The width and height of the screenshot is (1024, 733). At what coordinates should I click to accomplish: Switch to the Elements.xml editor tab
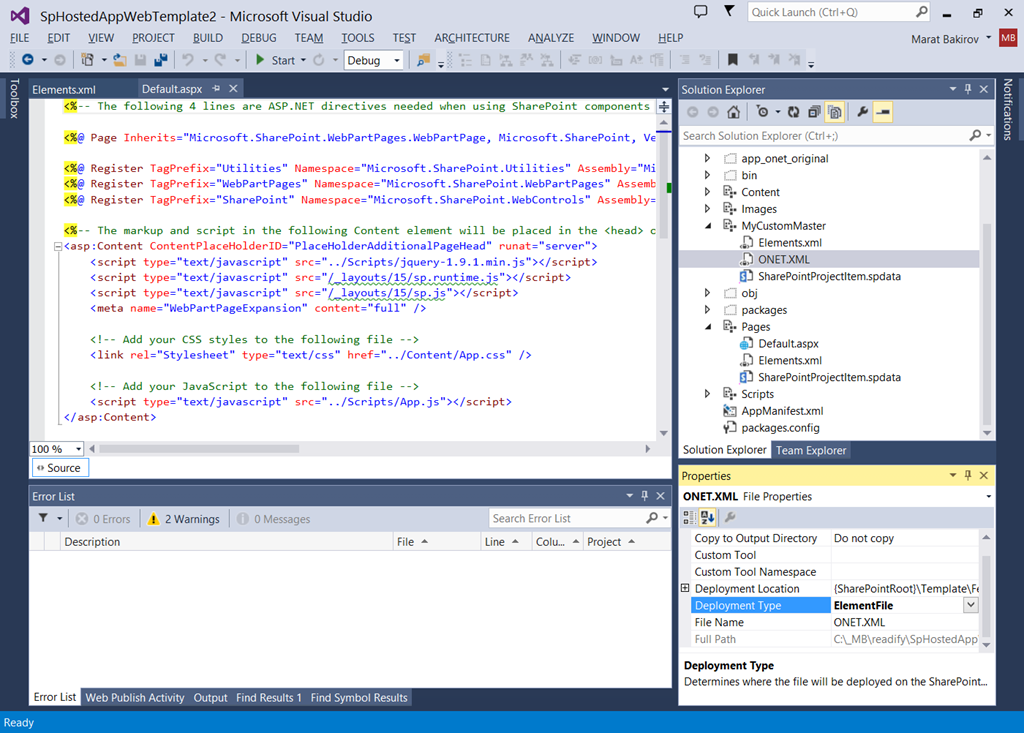pyautogui.click(x=64, y=90)
